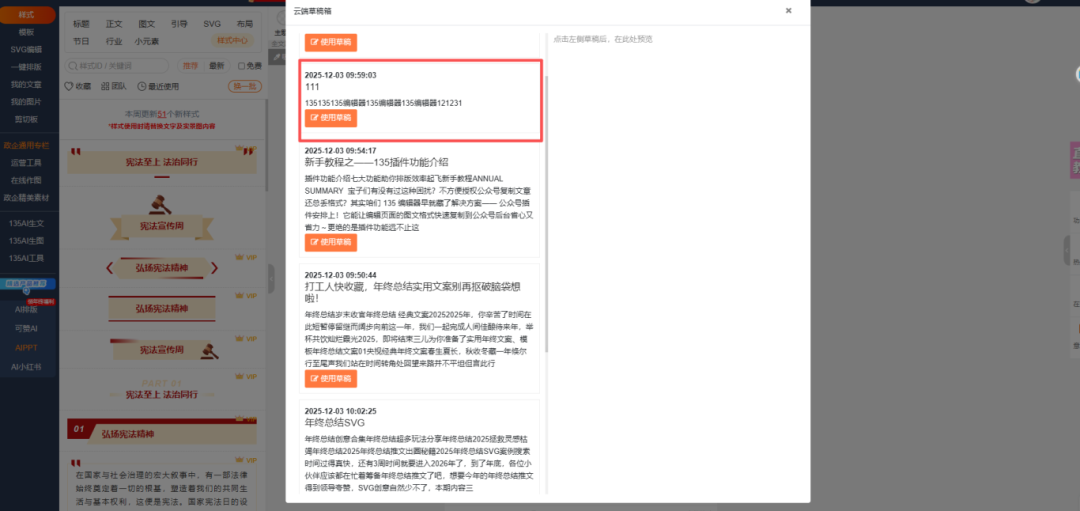
Task: Click the draft list scrollbar in the dialog
Action: tap(546, 213)
